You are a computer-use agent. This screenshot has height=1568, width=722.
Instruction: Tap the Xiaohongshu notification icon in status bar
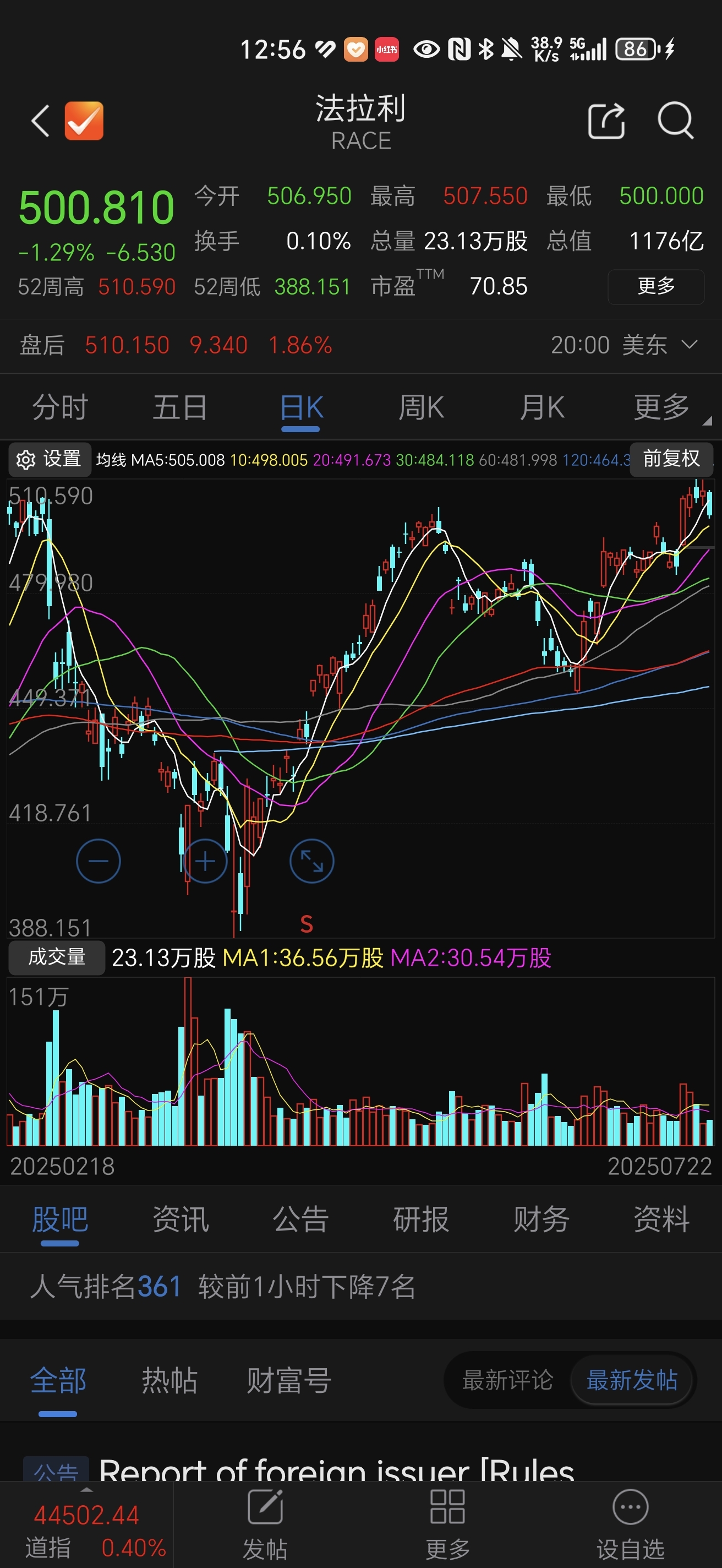(386, 50)
